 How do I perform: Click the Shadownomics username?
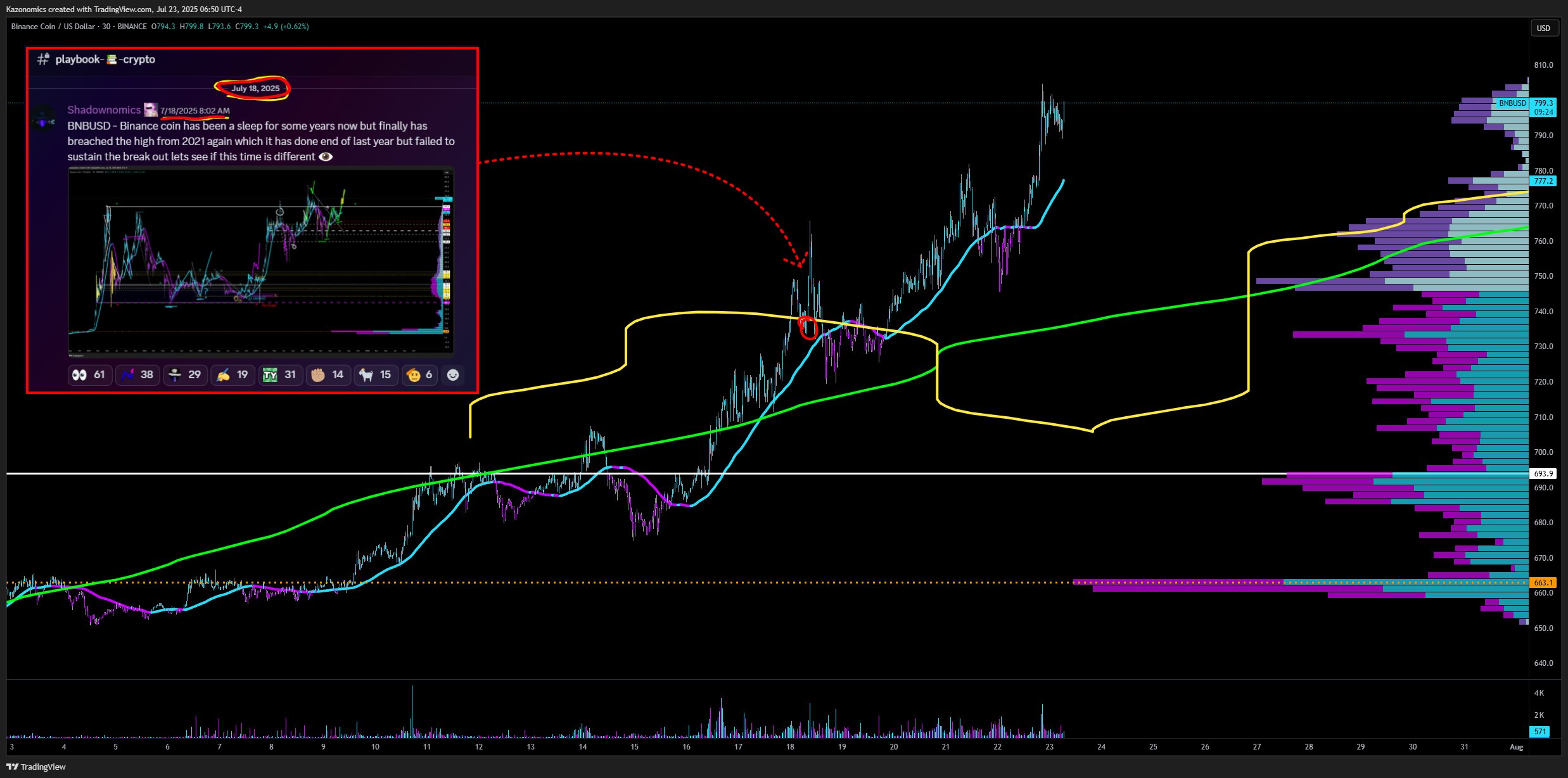pos(104,110)
